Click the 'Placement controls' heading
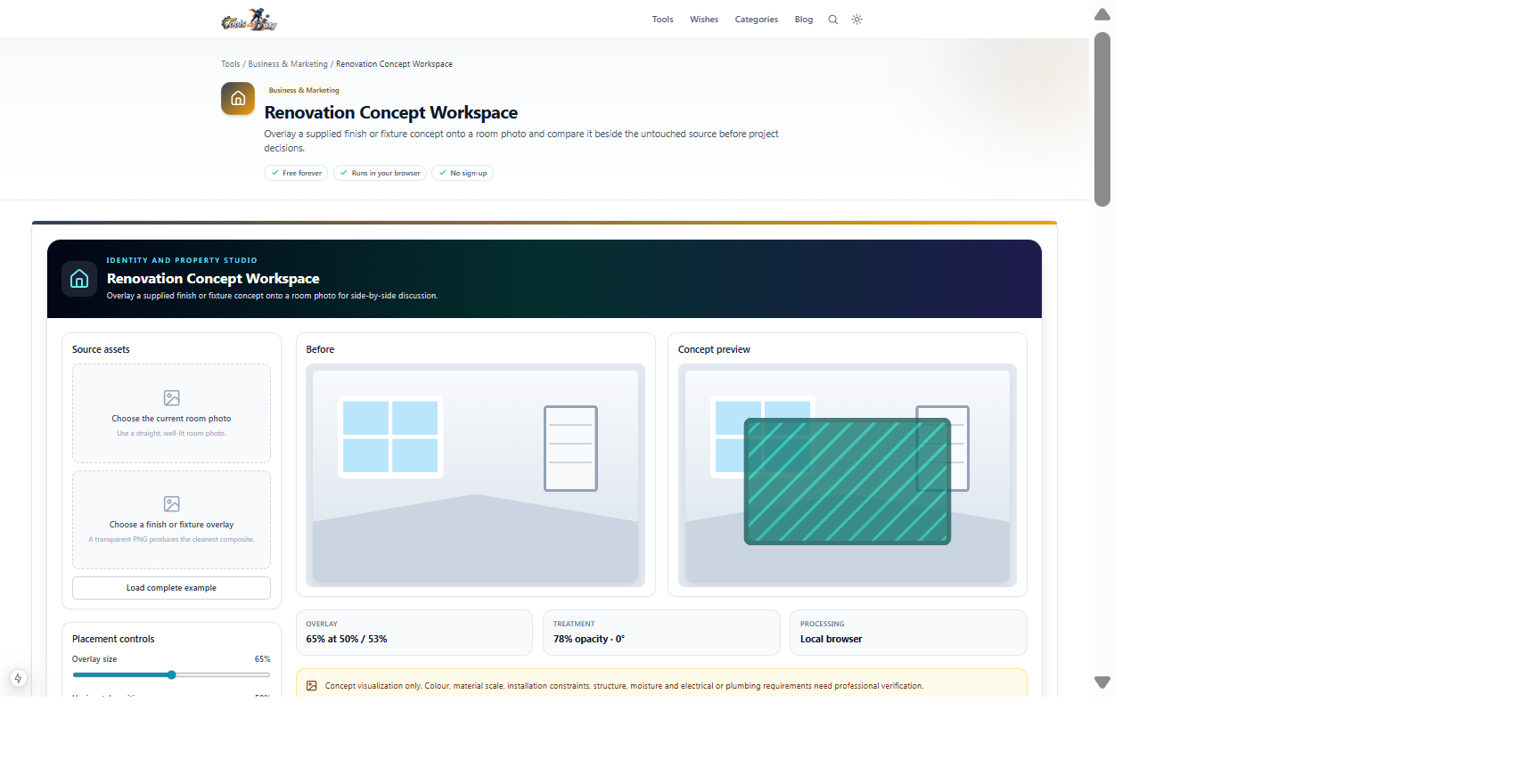Screen dimensions: 1540x784 [113, 639]
